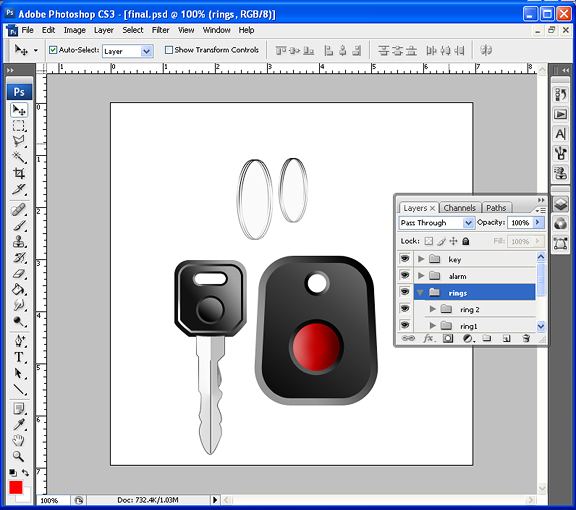The width and height of the screenshot is (576, 510).
Task: Select the Brush tool
Action: click(x=19, y=226)
